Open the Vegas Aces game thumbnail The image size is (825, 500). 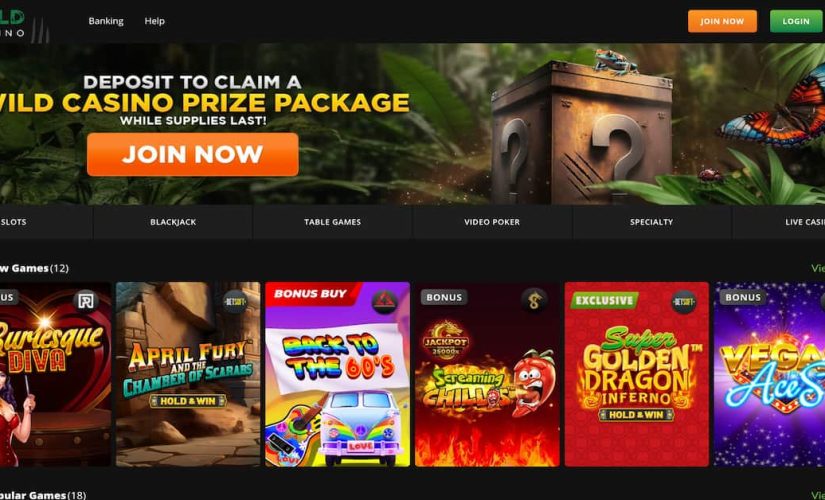(x=769, y=374)
